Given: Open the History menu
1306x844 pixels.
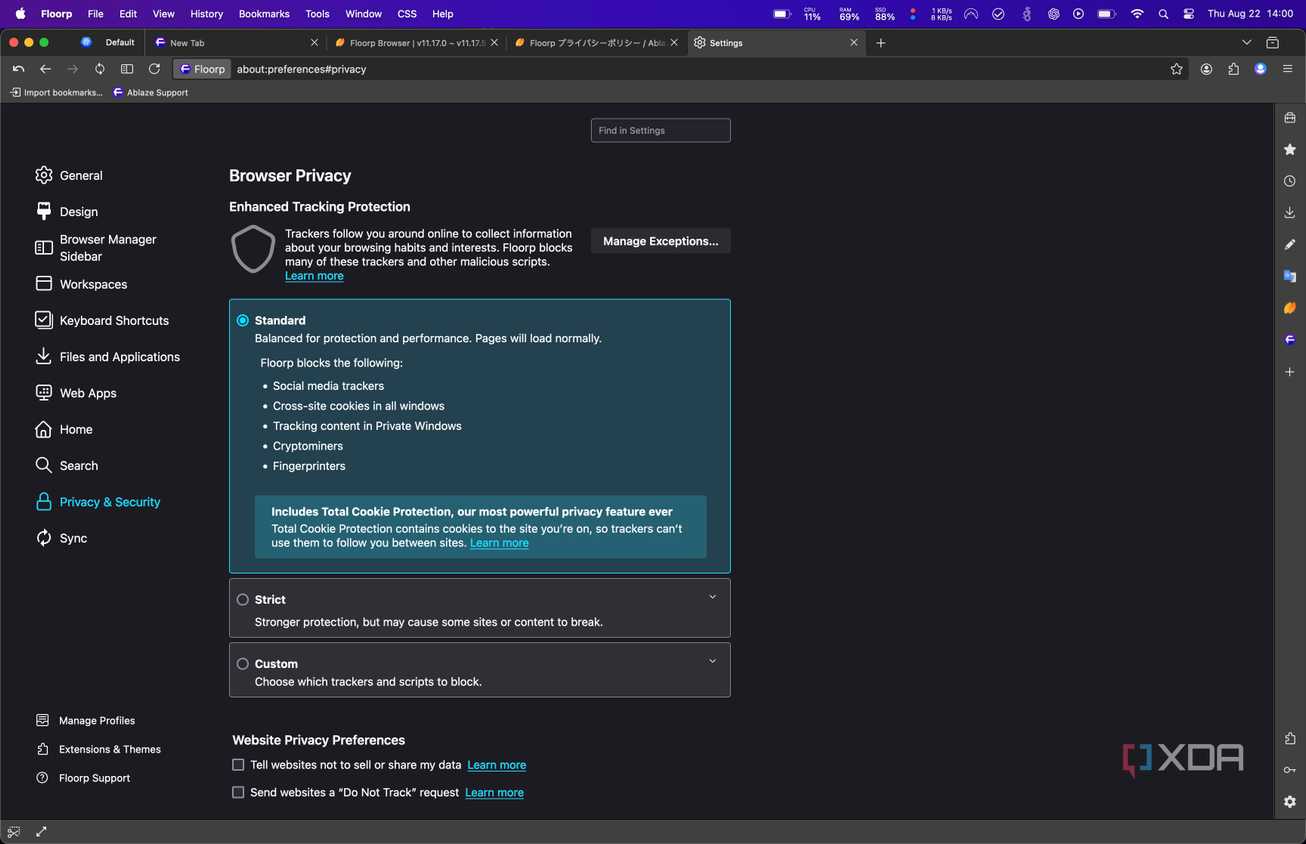Looking at the screenshot, I should [207, 14].
